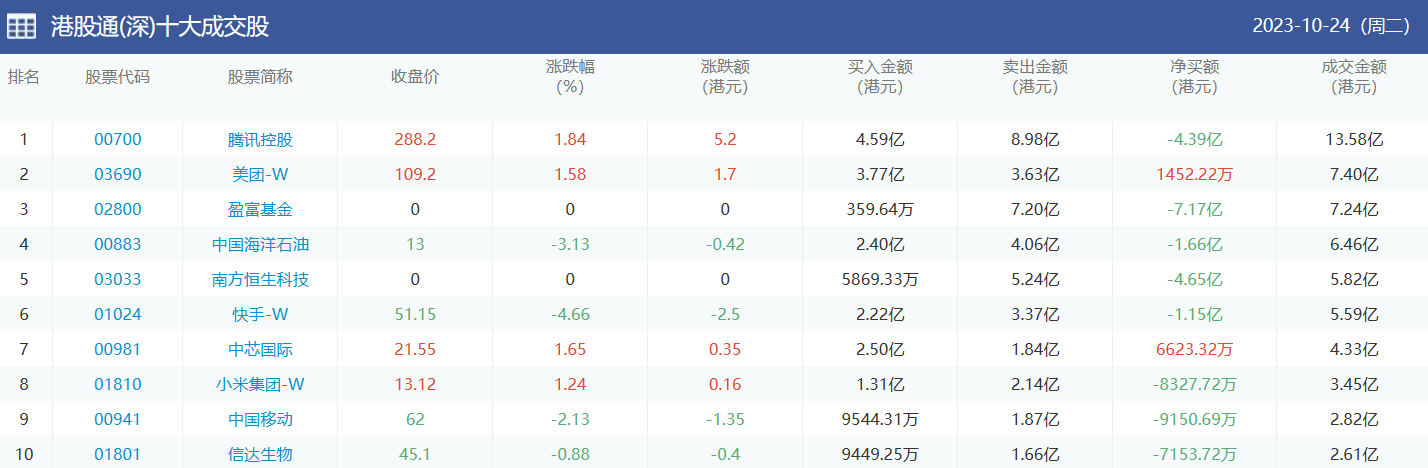Open stock code 01024

tap(118, 315)
